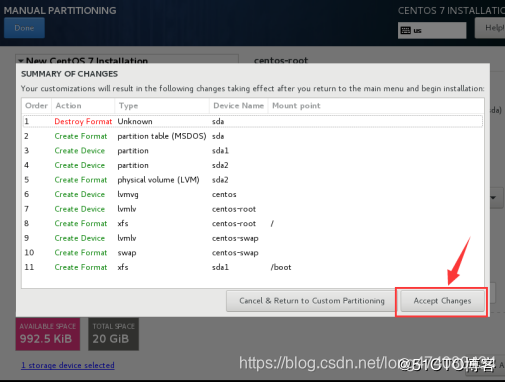Viewport: 506px width, 382px height.
Task: Select row 9 lvmlv centos-swap
Action: point(253,238)
